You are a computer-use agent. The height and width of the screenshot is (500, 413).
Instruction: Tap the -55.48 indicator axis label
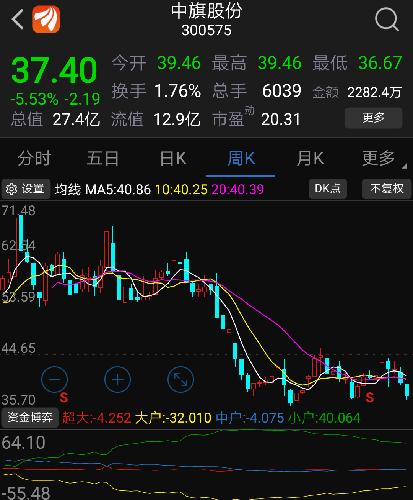(26, 493)
